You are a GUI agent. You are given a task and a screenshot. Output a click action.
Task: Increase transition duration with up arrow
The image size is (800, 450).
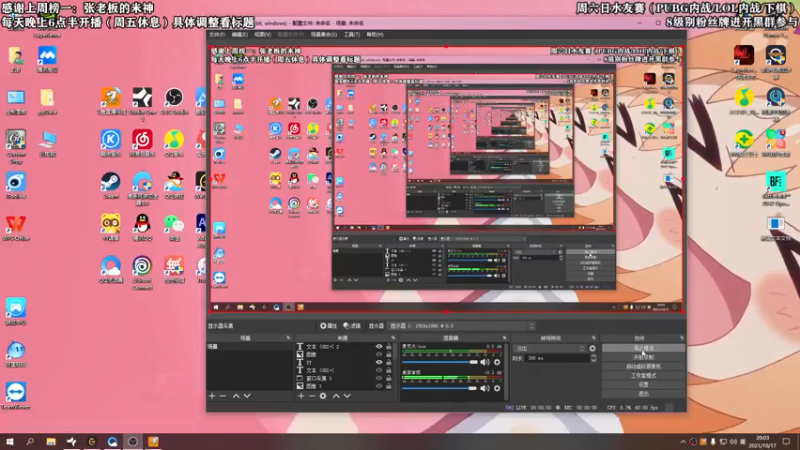593,356
